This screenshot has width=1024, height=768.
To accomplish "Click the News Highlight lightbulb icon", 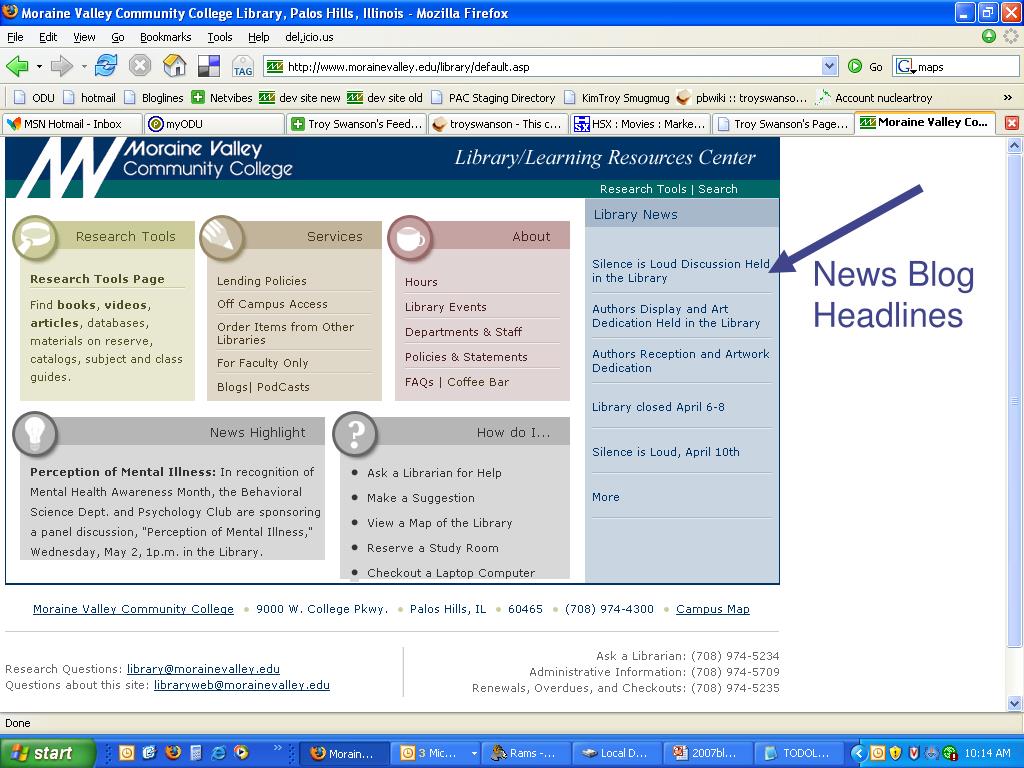I will 35,434.
